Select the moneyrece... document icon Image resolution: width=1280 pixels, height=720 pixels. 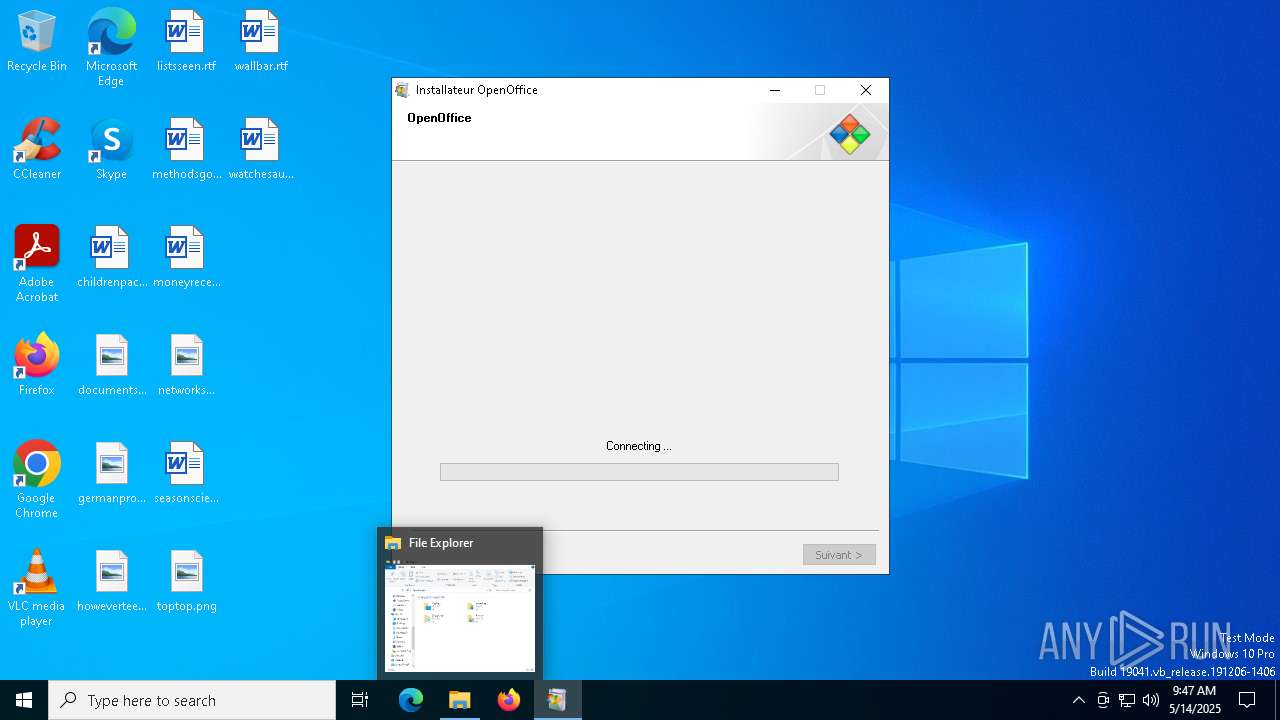point(186,258)
